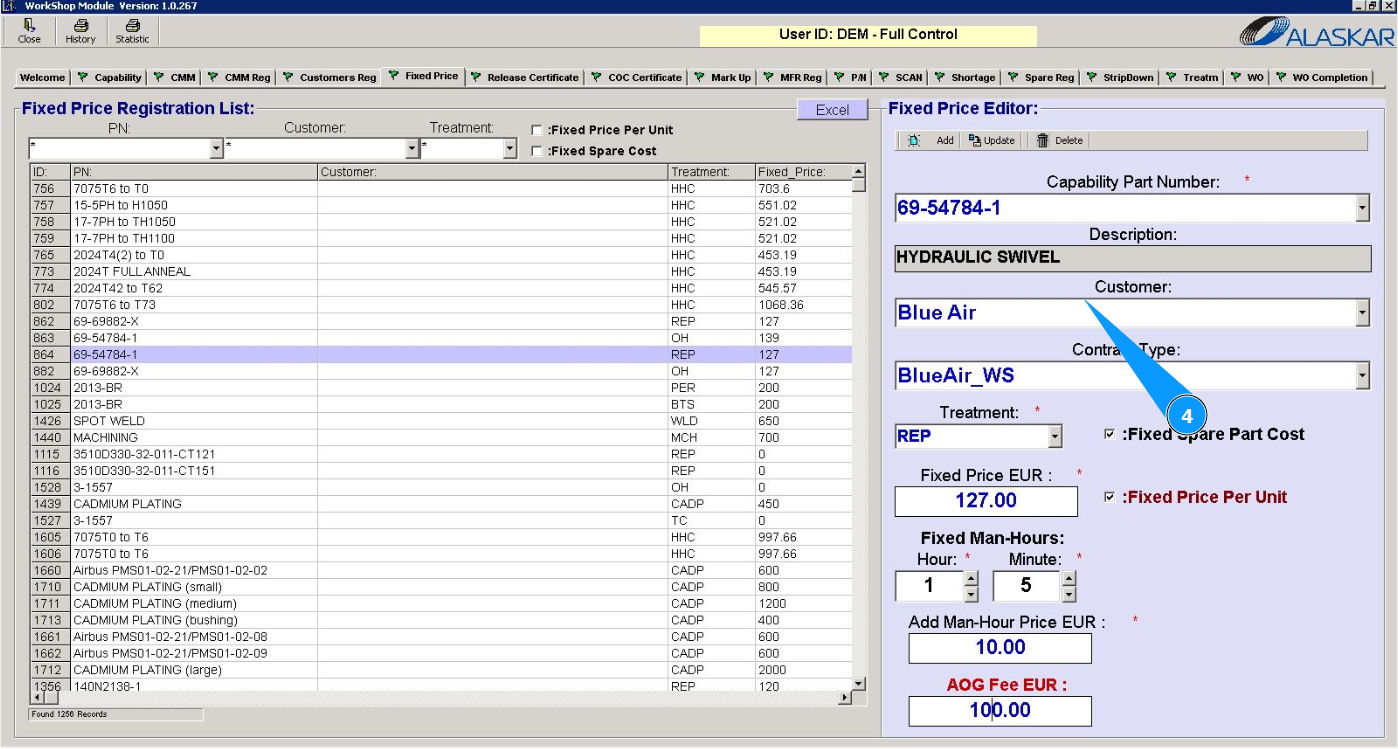Open the History printer icon

(x=80, y=27)
